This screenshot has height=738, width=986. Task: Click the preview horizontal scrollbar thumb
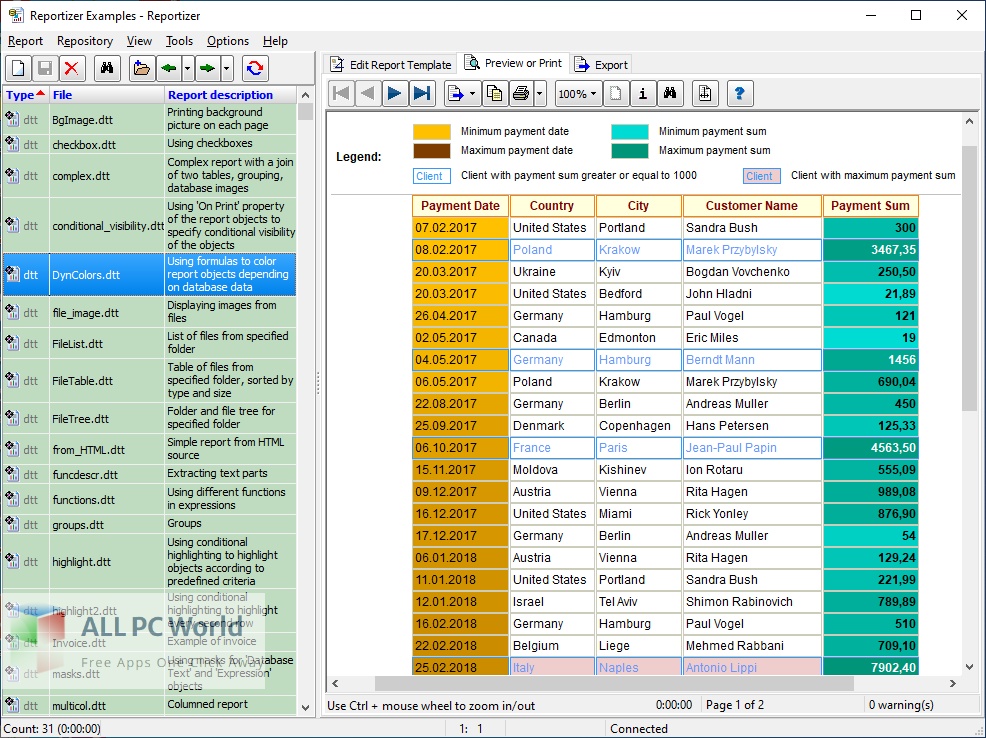coord(614,684)
